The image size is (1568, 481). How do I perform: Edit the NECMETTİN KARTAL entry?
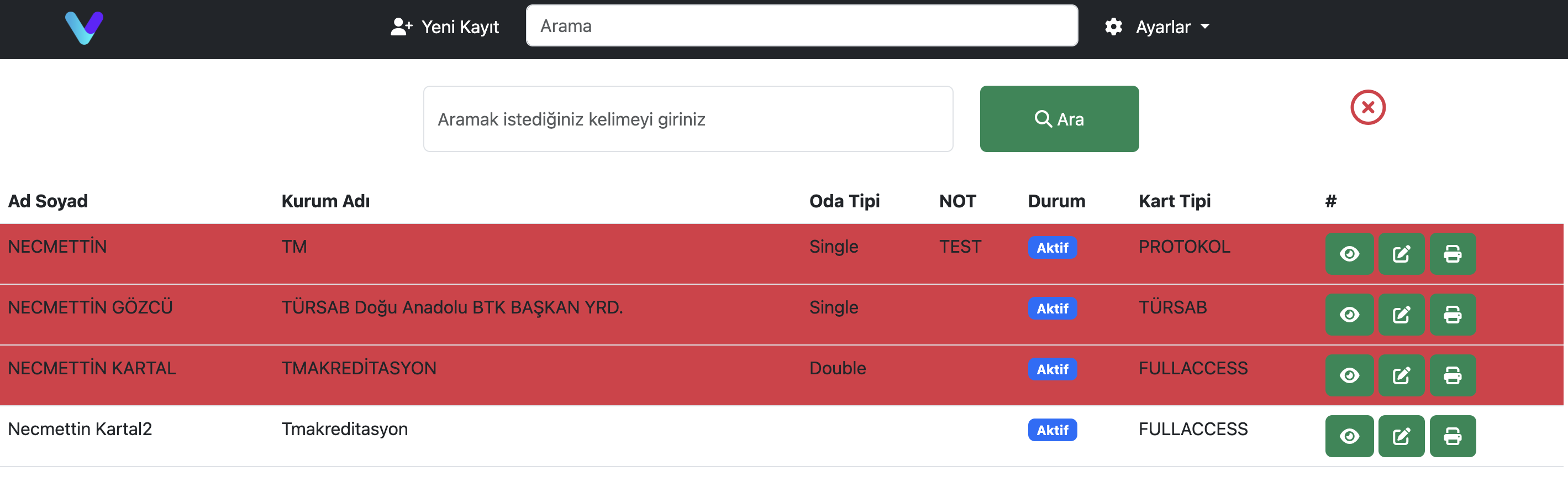tap(1401, 375)
